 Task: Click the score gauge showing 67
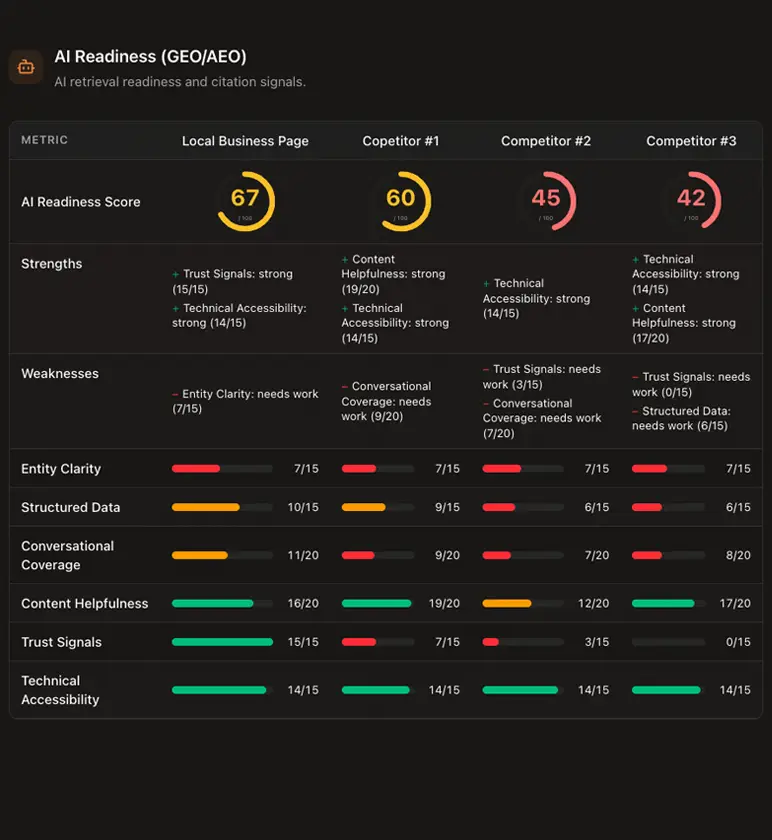point(245,201)
